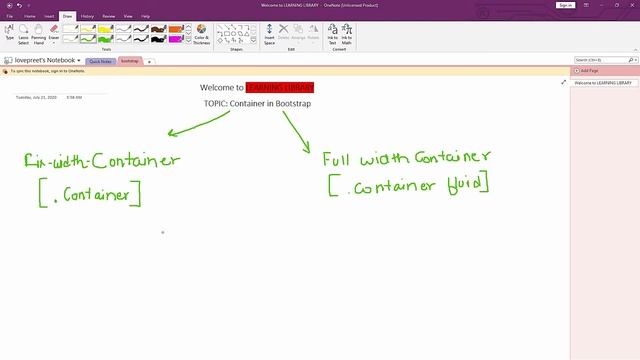Select the magenta highlighter pen
This screenshot has height=360, width=640.
[176, 39]
